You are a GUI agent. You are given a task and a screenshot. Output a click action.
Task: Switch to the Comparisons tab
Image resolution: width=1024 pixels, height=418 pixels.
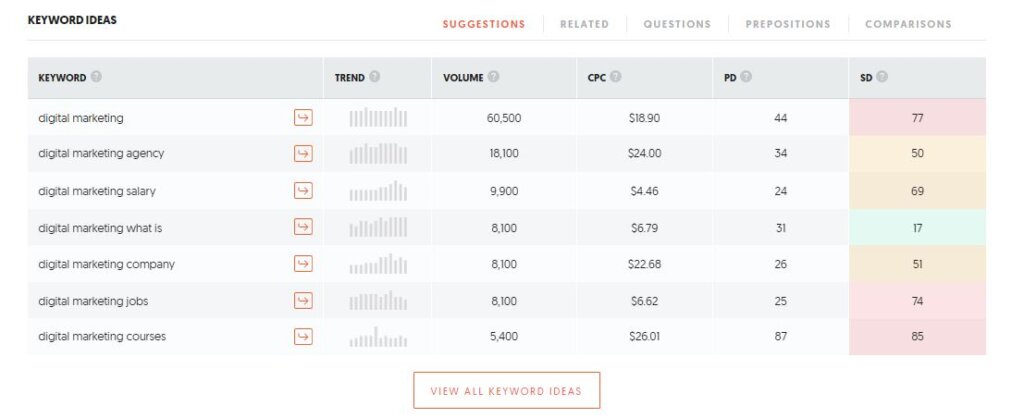tap(908, 24)
